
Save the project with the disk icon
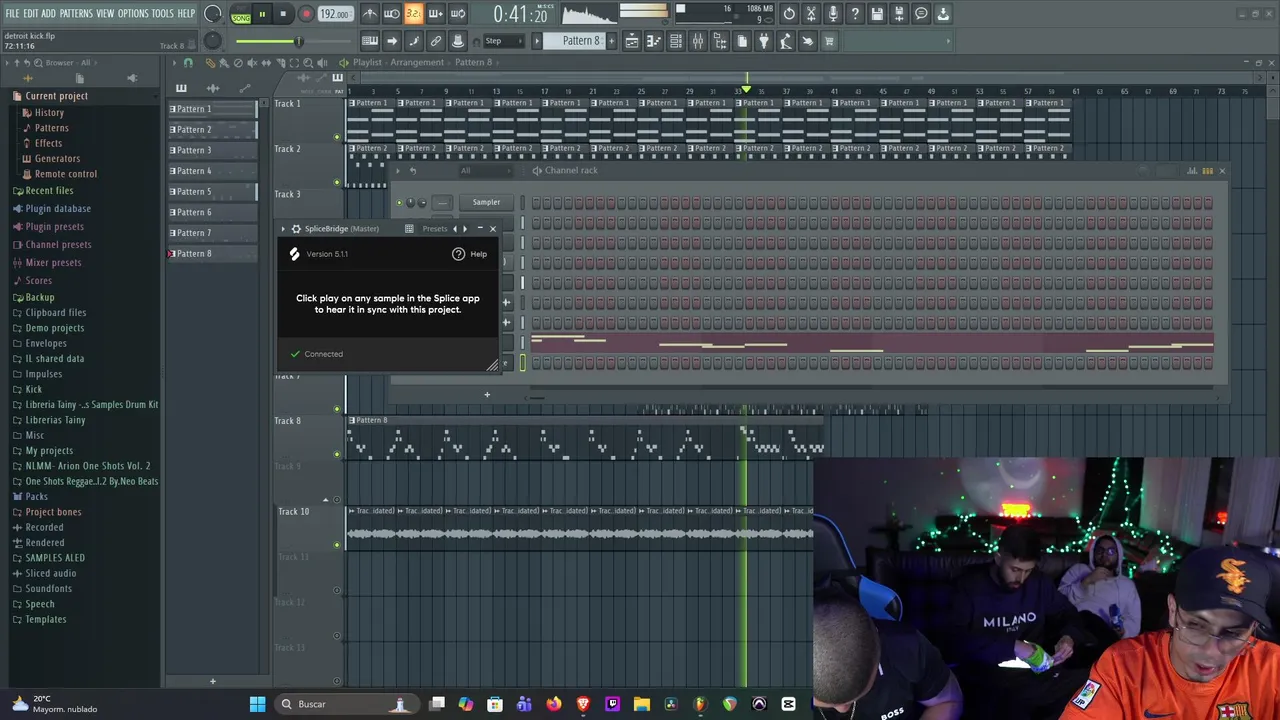click(877, 14)
